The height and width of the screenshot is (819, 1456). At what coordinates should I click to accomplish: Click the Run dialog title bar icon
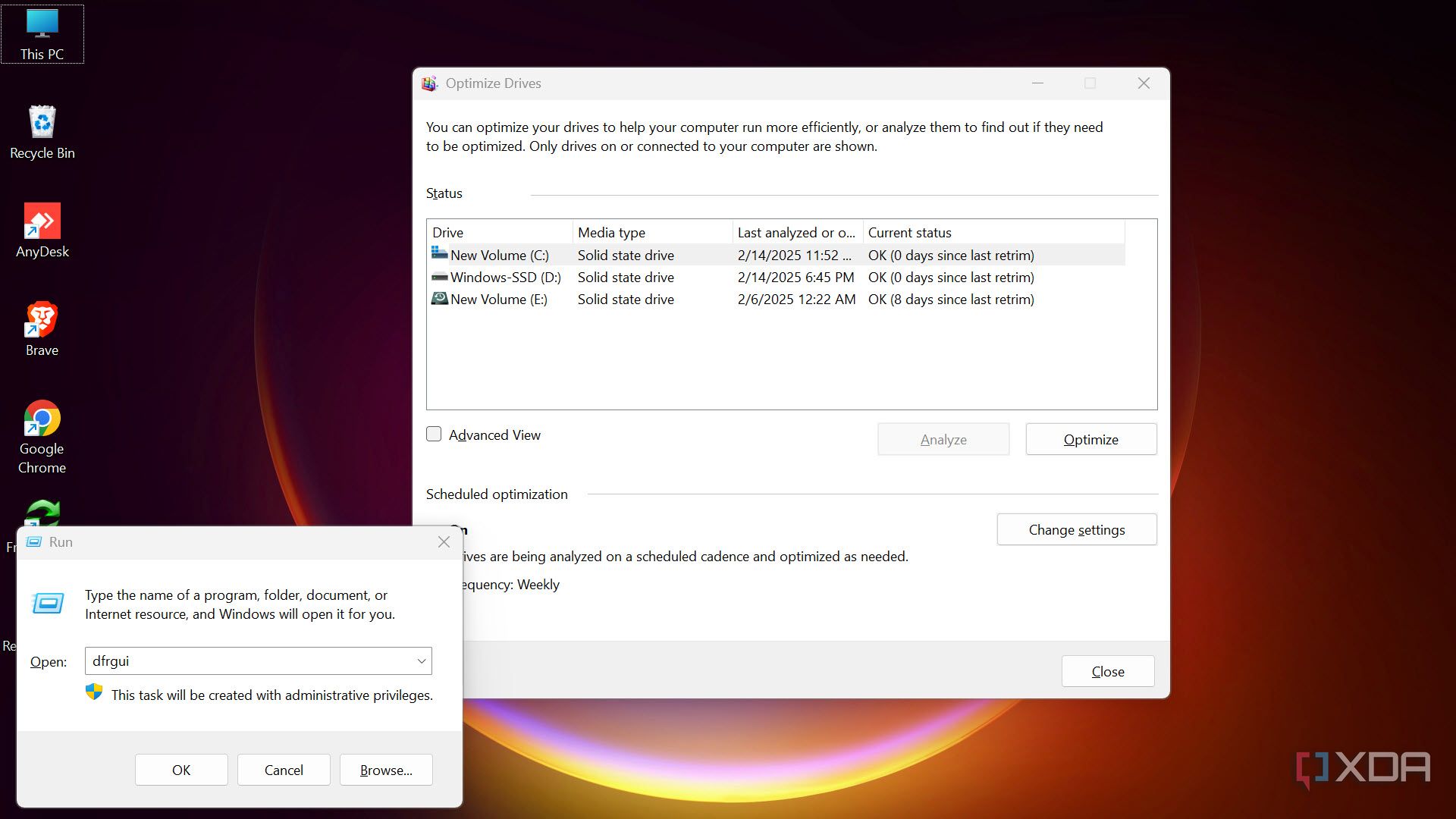pyautogui.click(x=34, y=541)
